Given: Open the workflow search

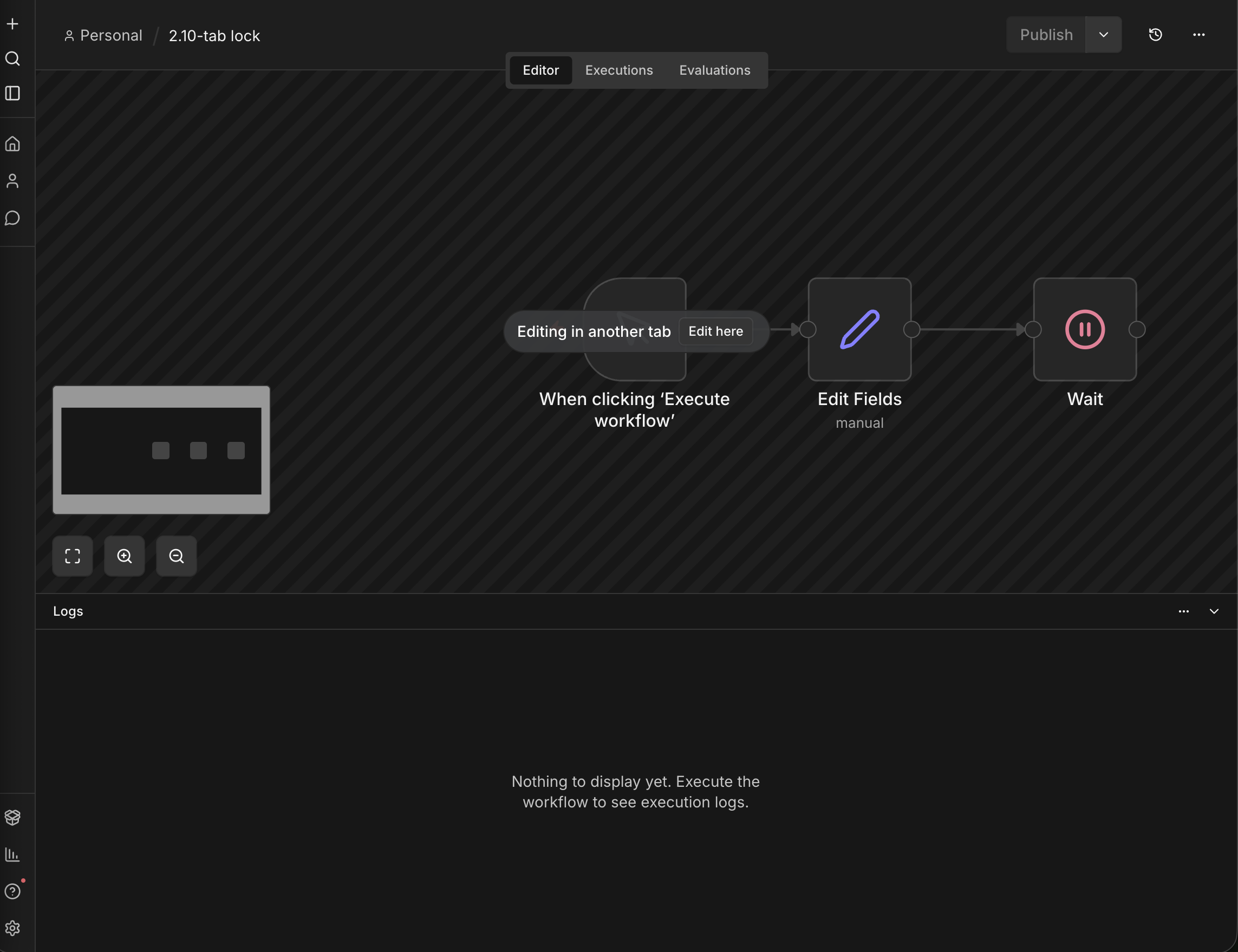Looking at the screenshot, I should (x=12, y=58).
